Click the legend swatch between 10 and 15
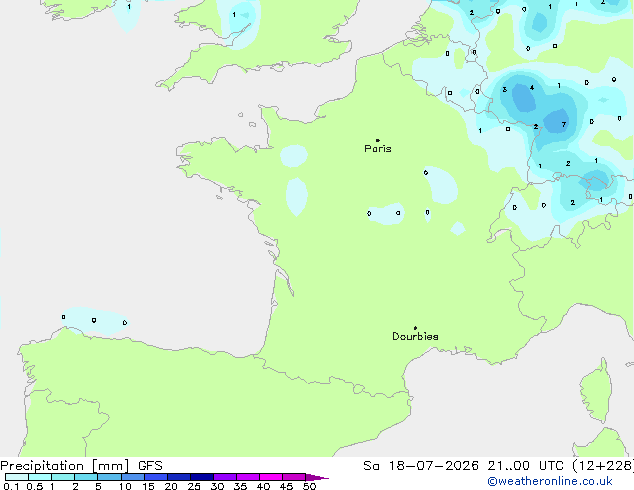This screenshot has width=634, height=490. click(x=133, y=477)
